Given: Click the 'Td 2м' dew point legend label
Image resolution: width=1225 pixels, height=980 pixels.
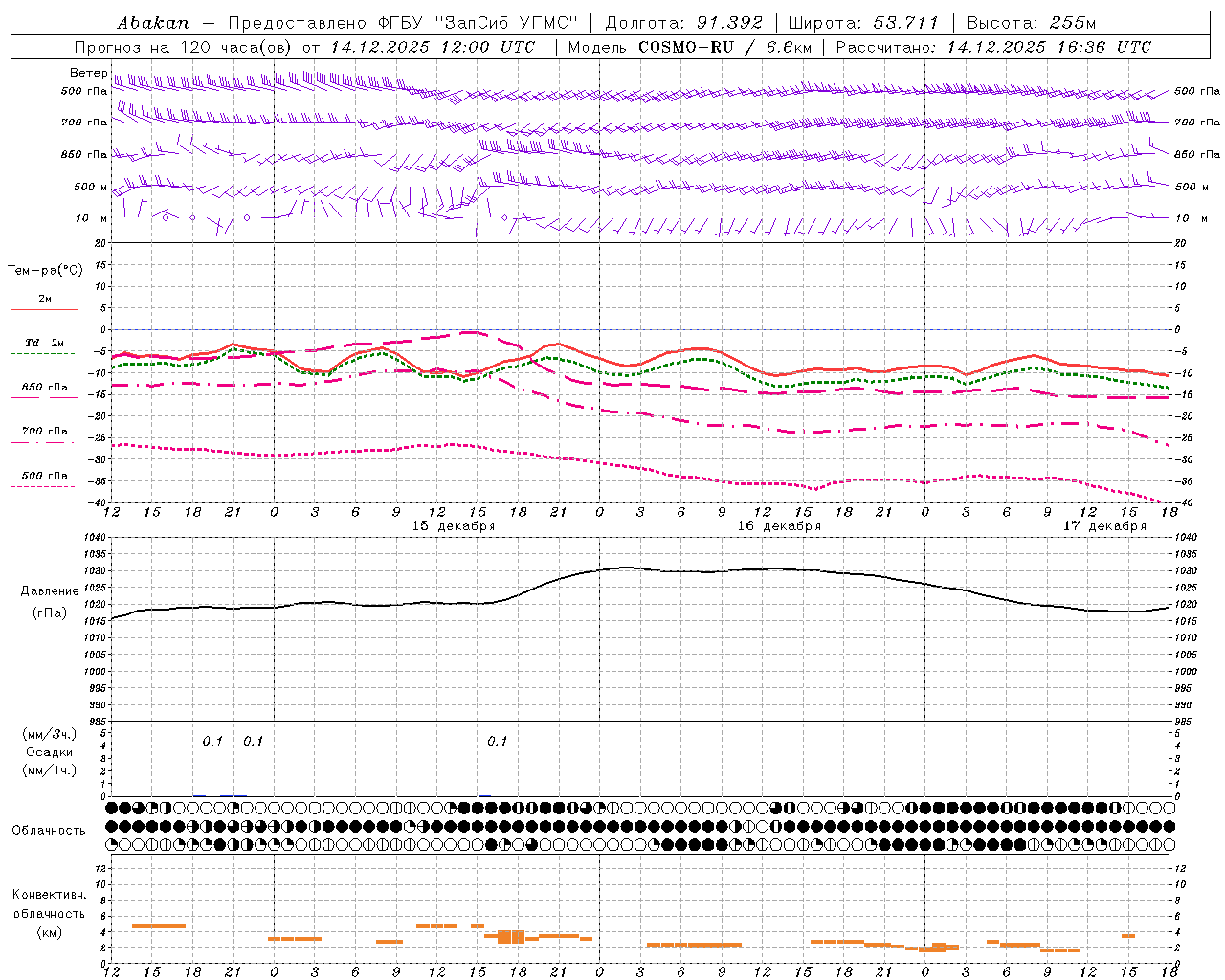Looking at the screenshot, I should [x=45, y=343].
